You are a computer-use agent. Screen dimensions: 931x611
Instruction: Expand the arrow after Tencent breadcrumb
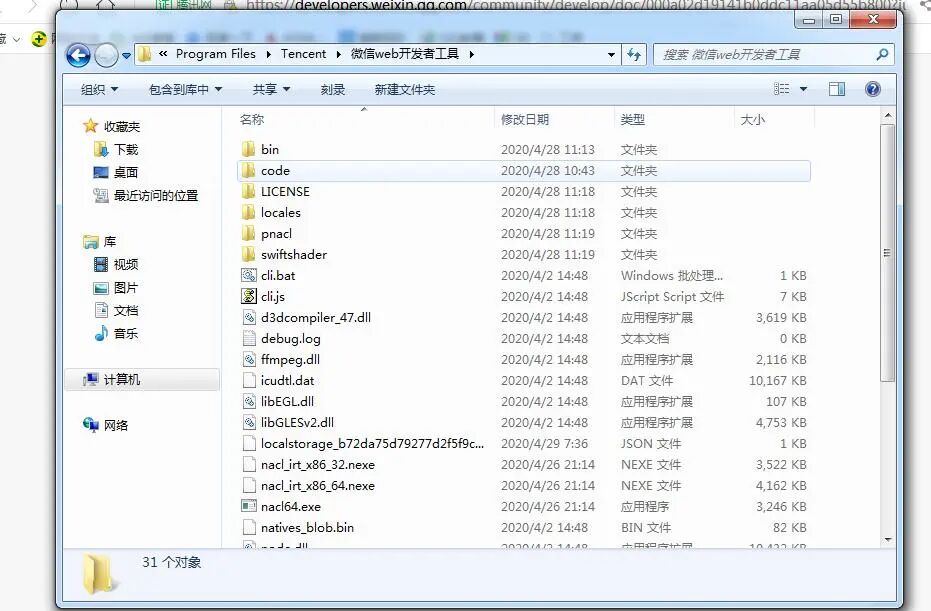338,55
